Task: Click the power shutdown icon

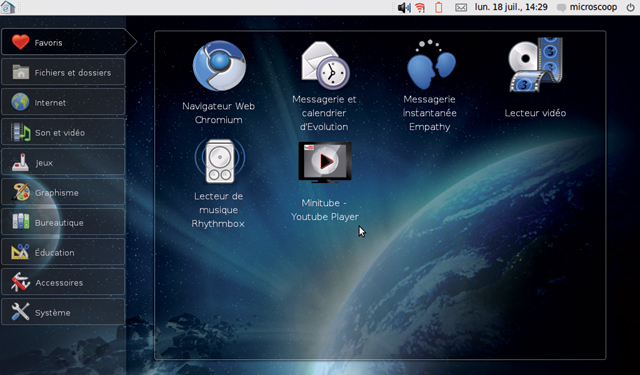Action: pyautogui.click(x=630, y=7)
